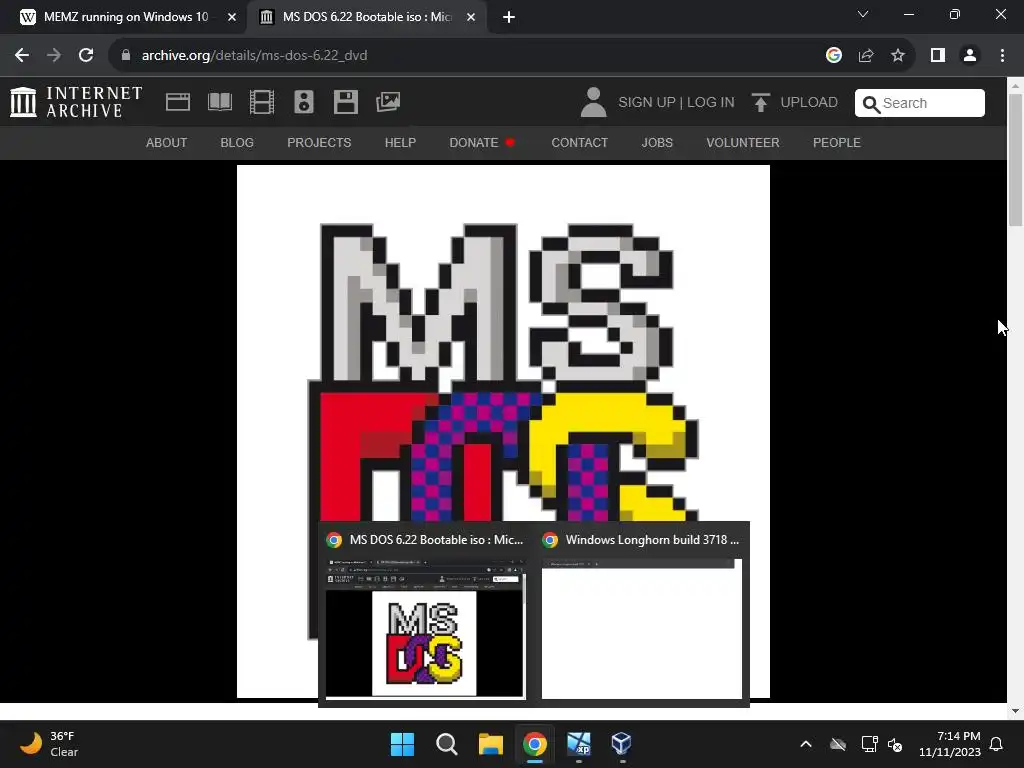Click the Internet Archive Search field

[920, 103]
